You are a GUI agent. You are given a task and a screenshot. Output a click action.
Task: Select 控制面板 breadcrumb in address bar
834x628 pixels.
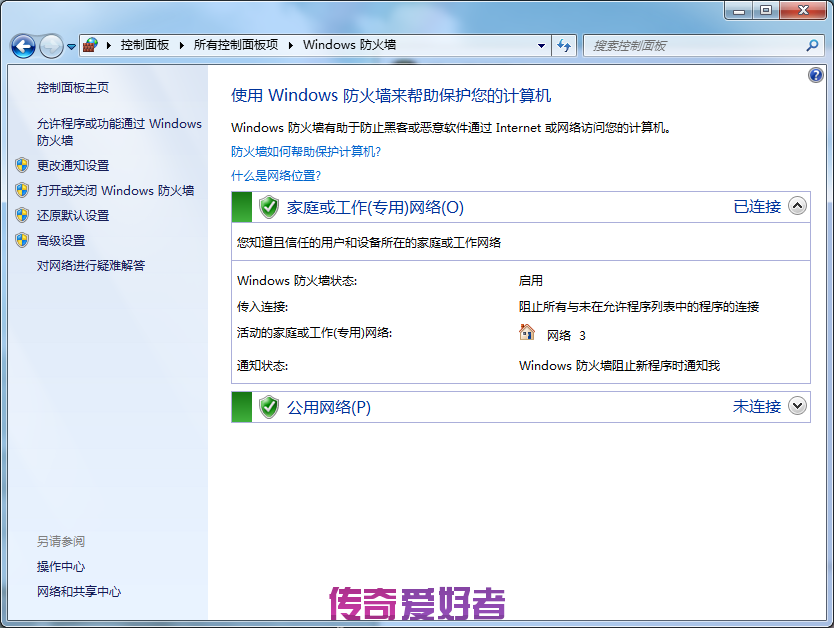point(145,45)
